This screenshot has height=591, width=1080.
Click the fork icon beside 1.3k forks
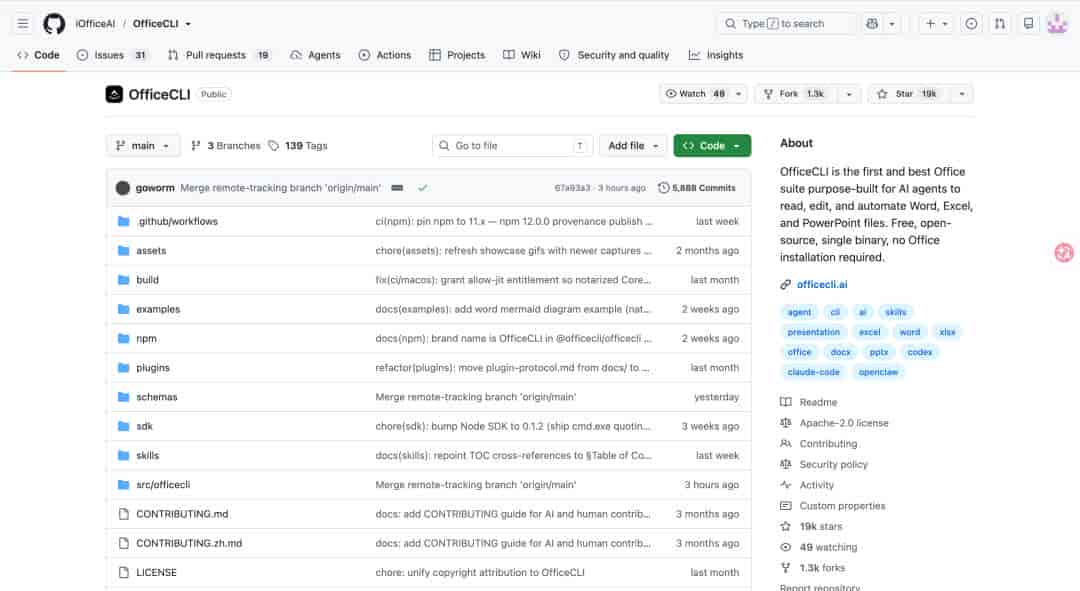[x=785, y=568]
